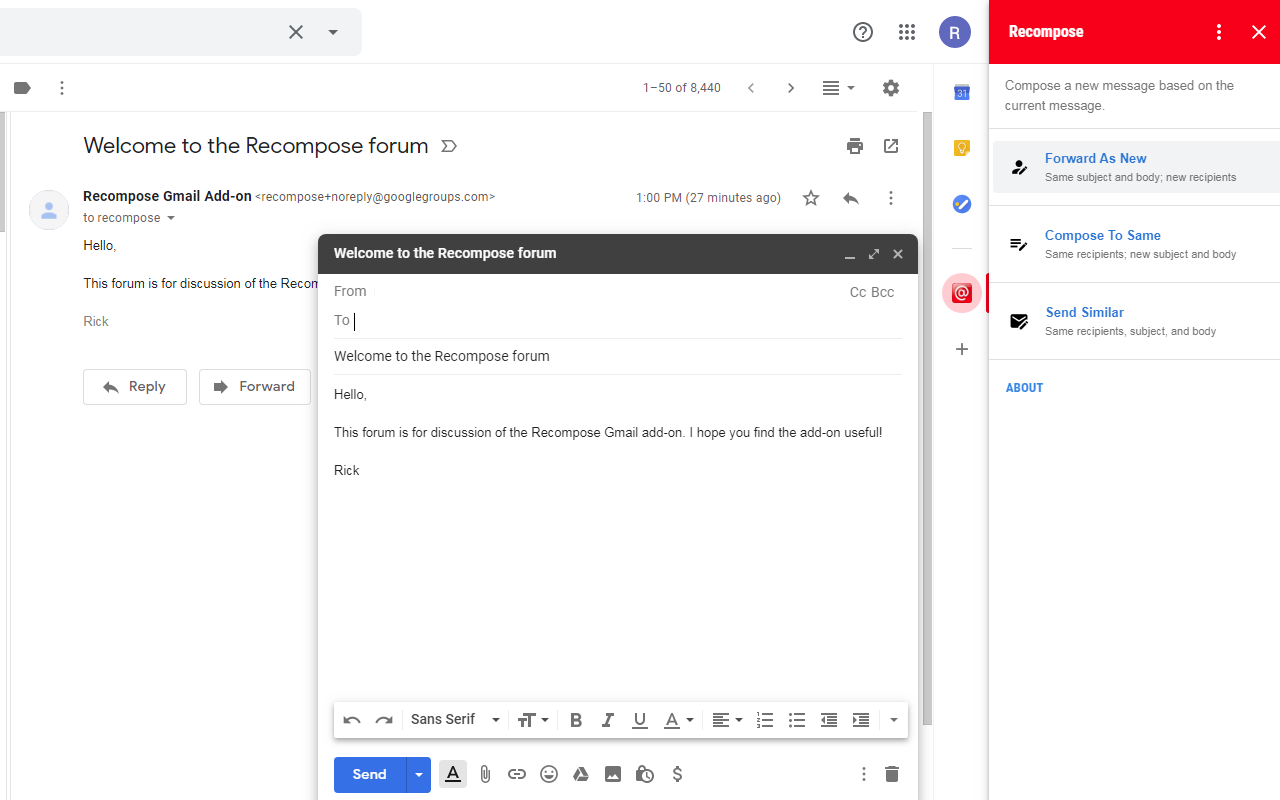The width and height of the screenshot is (1280, 800).
Task: Click indent more icon
Action: pyautogui.click(x=861, y=720)
